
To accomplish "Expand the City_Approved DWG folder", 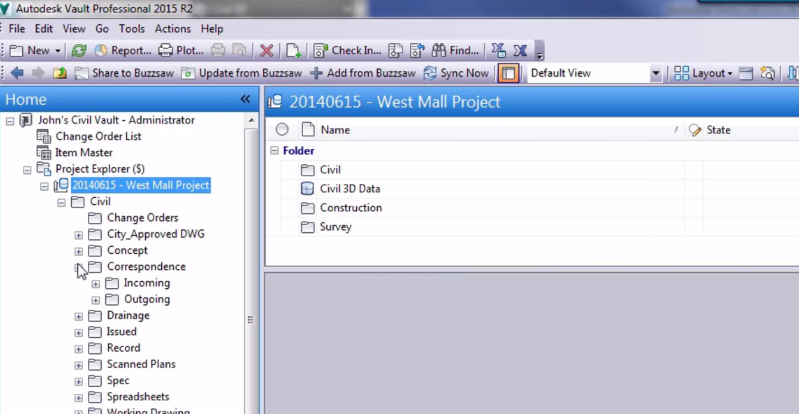I will pyautogui.click(x=78, y=235).
